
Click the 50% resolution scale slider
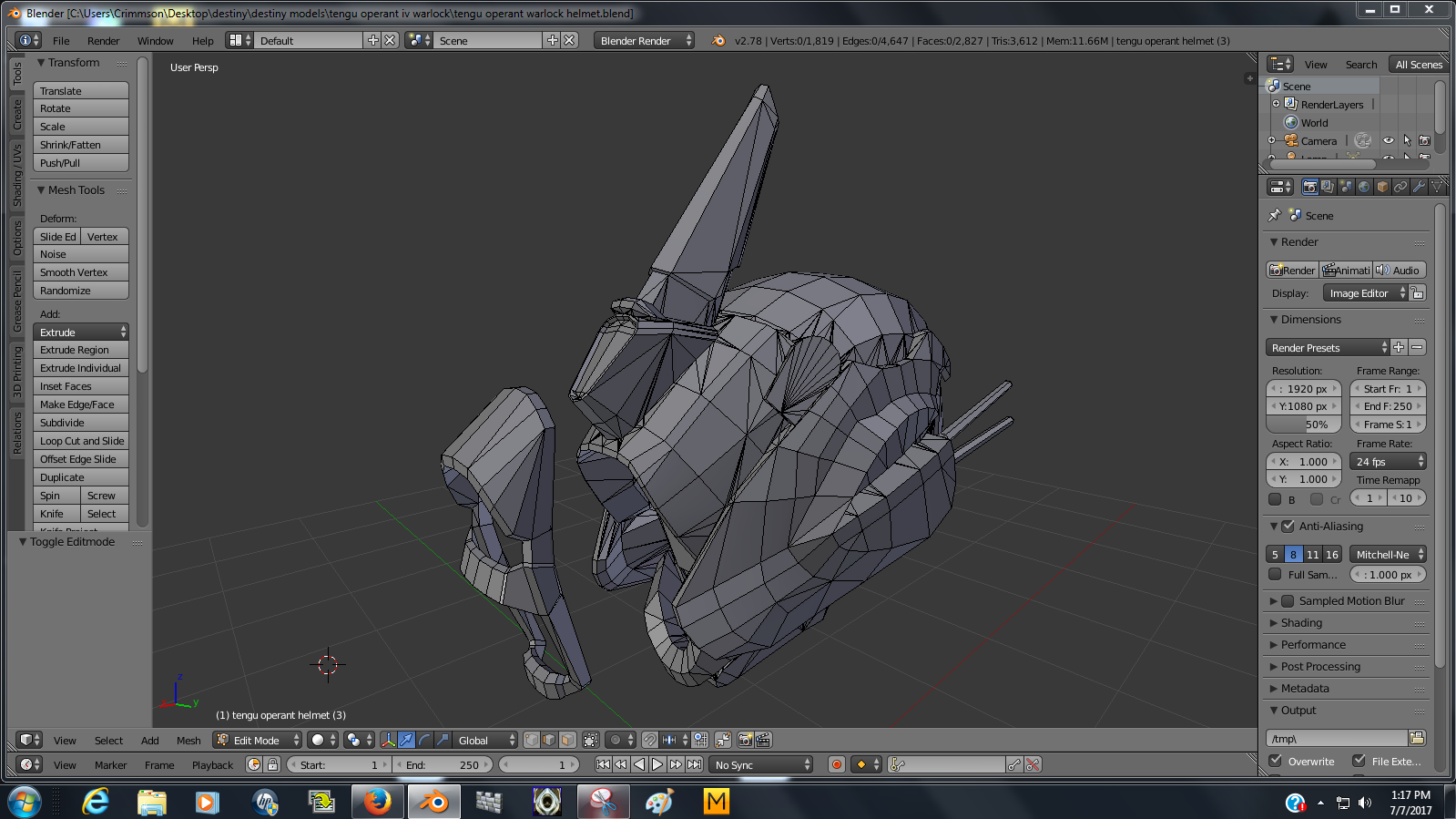(1304, 425)
